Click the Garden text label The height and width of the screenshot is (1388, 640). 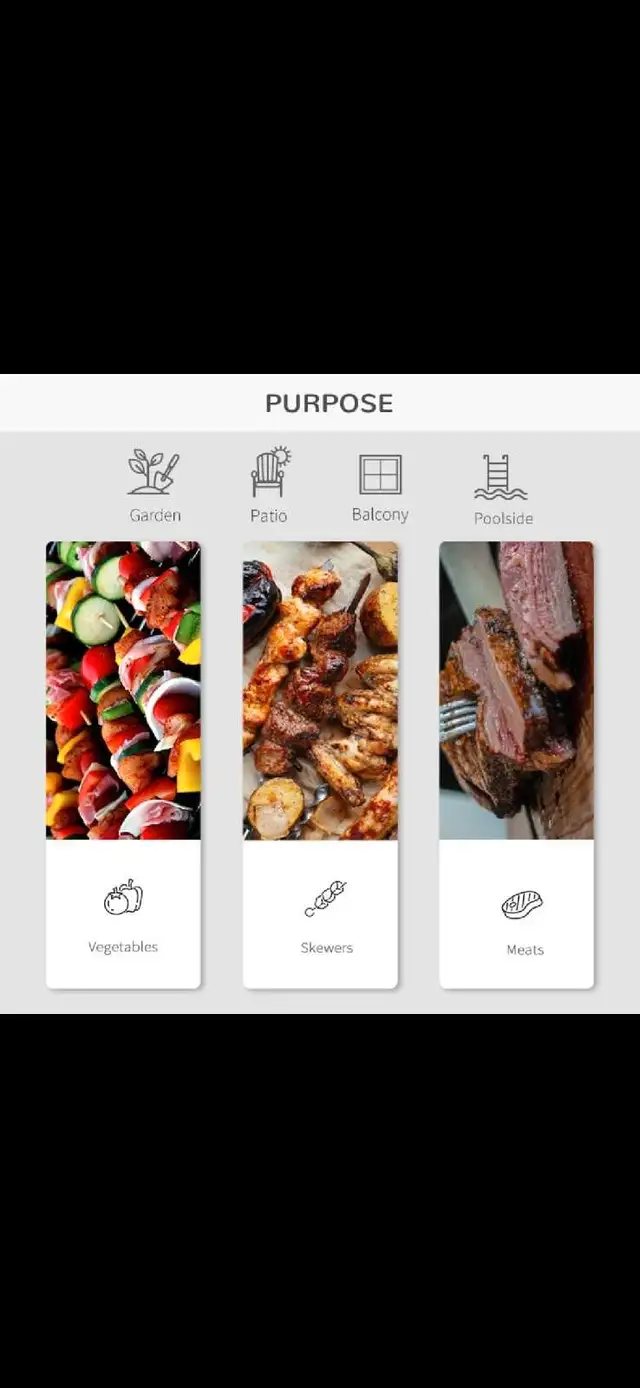pyautogui.click(x=155, y=516)
